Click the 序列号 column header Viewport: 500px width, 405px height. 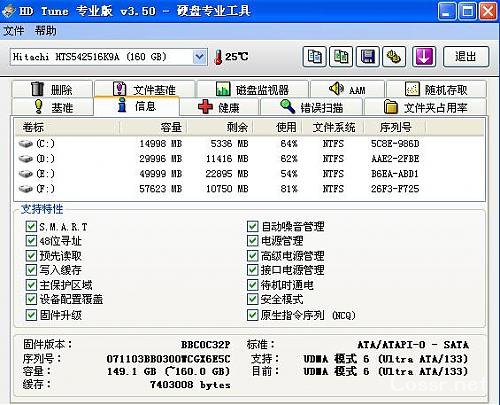coord(395,127)
